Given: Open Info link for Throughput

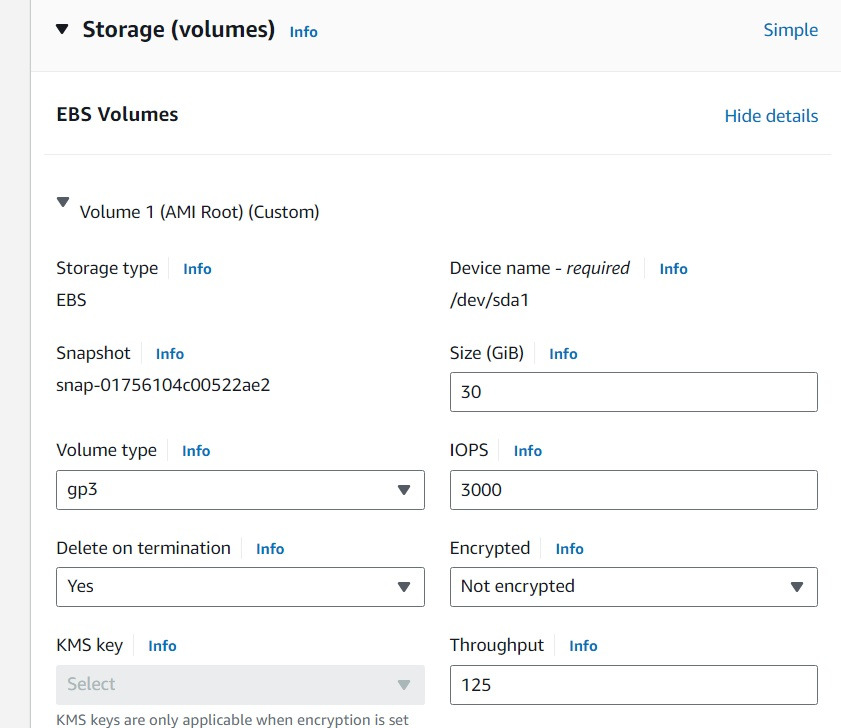Looking at the screenshot, I should [583, 646].
